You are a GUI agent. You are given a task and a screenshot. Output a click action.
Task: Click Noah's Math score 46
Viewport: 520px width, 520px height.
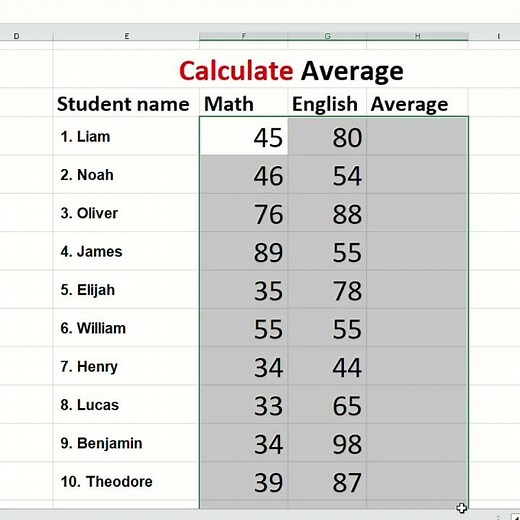[244, 174]
